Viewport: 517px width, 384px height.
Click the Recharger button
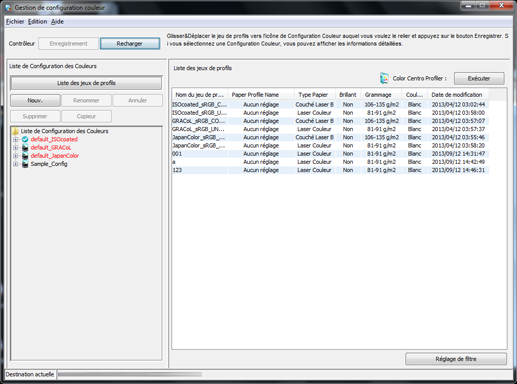coord(130,44)
